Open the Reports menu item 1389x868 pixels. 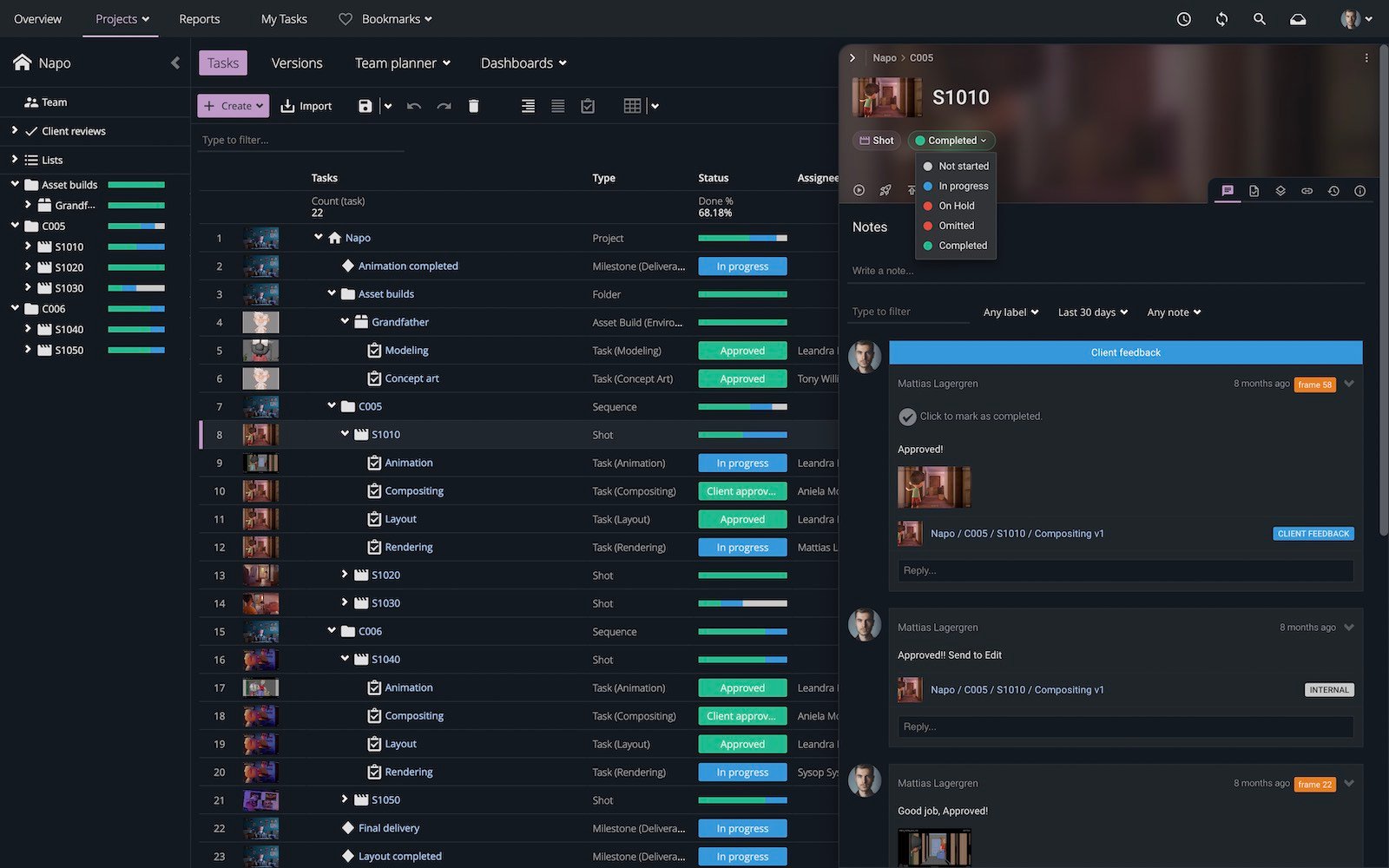tap(199, 19)
